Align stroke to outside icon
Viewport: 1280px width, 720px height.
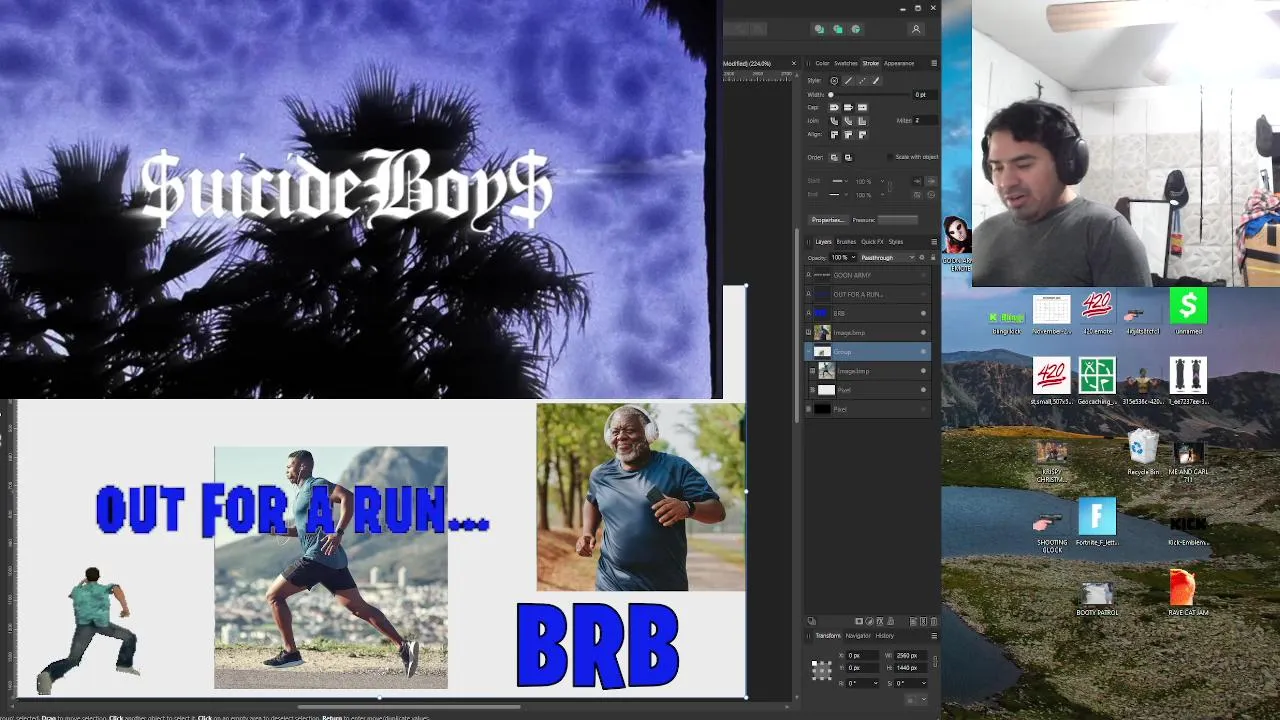point(862,135)
